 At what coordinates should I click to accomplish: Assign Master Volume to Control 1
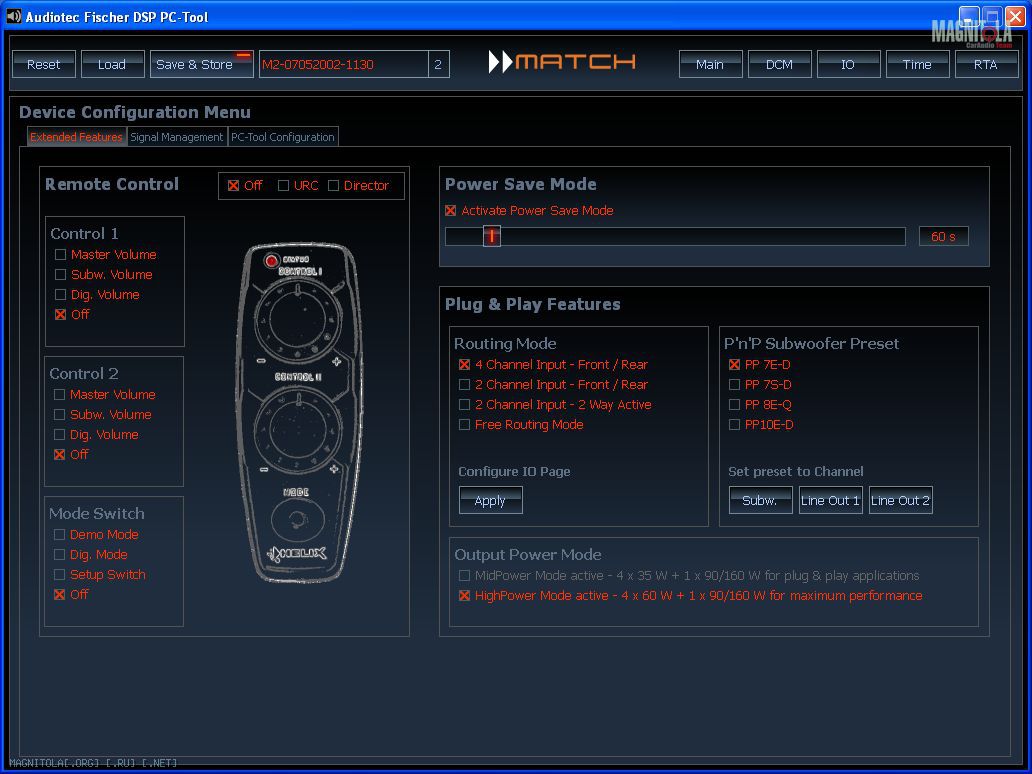click(61, 255)
